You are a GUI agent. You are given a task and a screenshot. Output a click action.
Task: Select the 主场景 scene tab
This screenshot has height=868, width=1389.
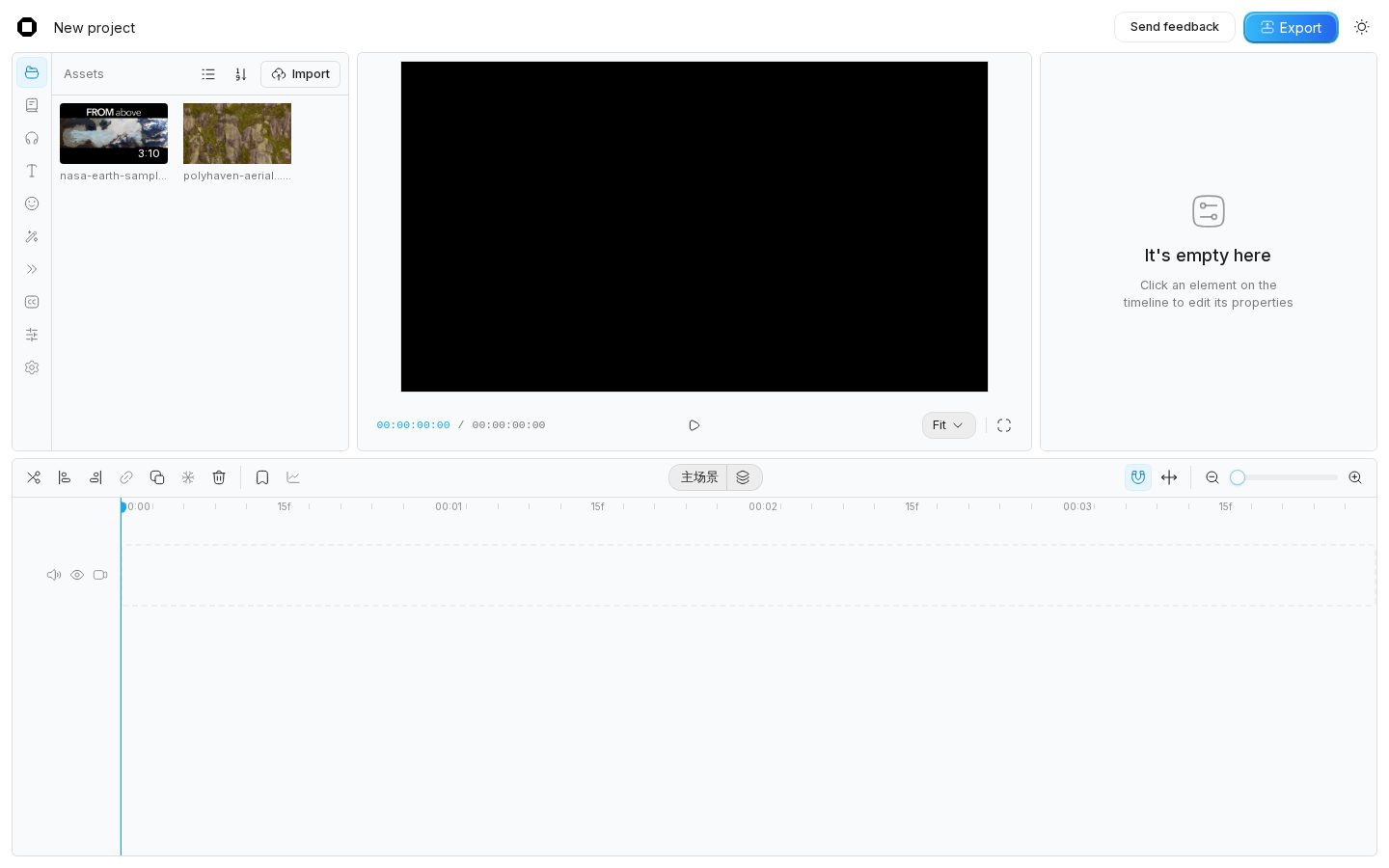pos(699,477)
